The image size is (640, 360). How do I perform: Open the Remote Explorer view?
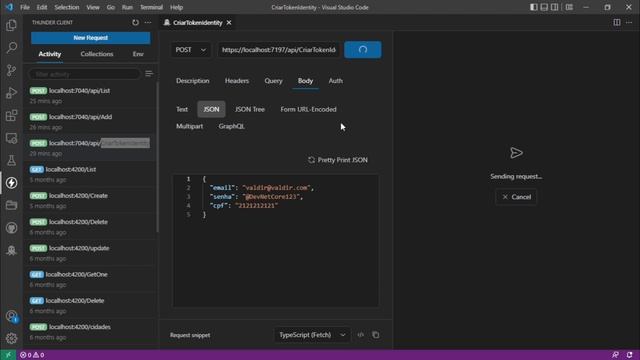coord(11,138)
